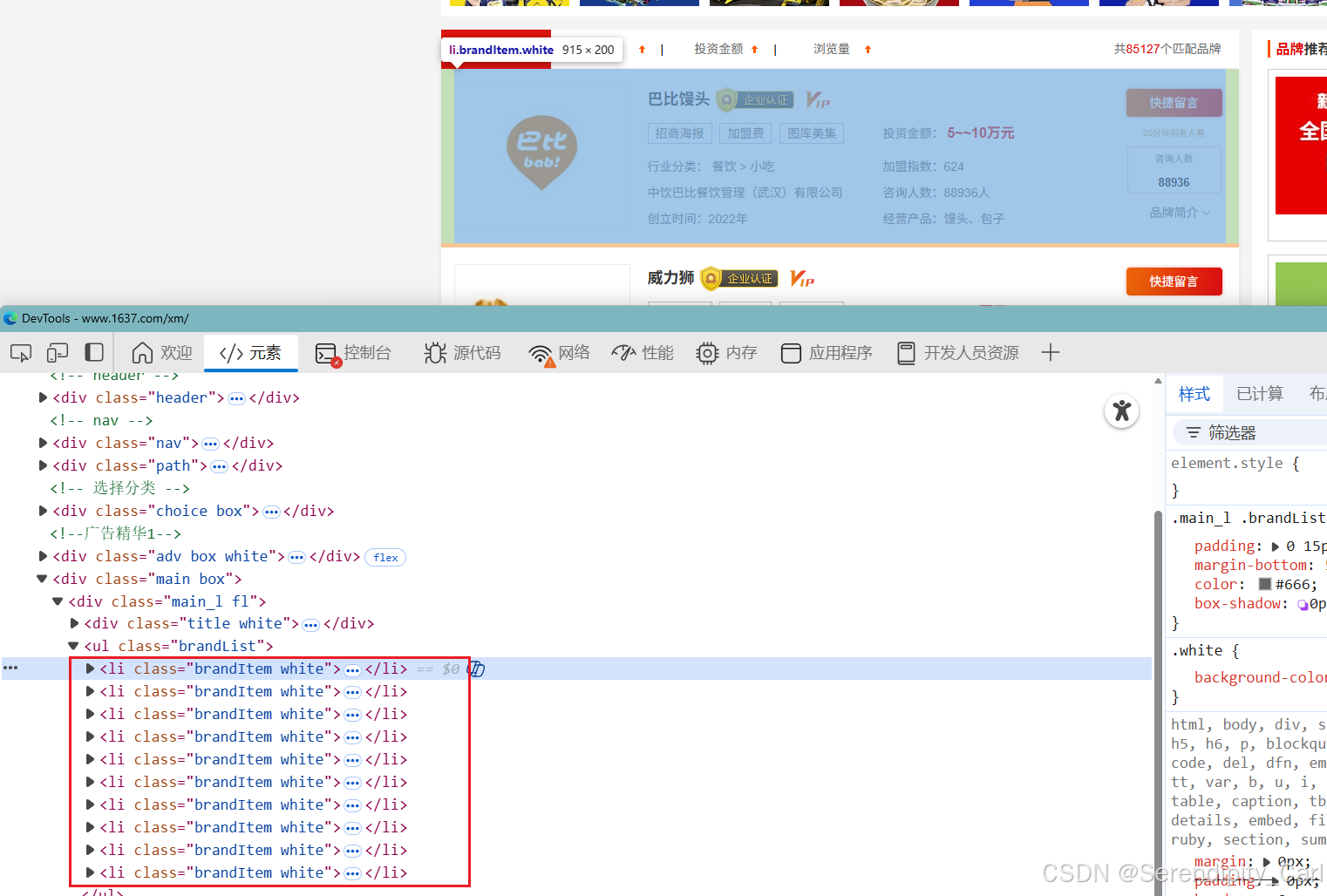Open the 开发人员资源 developer resources tab

(957, 353)
